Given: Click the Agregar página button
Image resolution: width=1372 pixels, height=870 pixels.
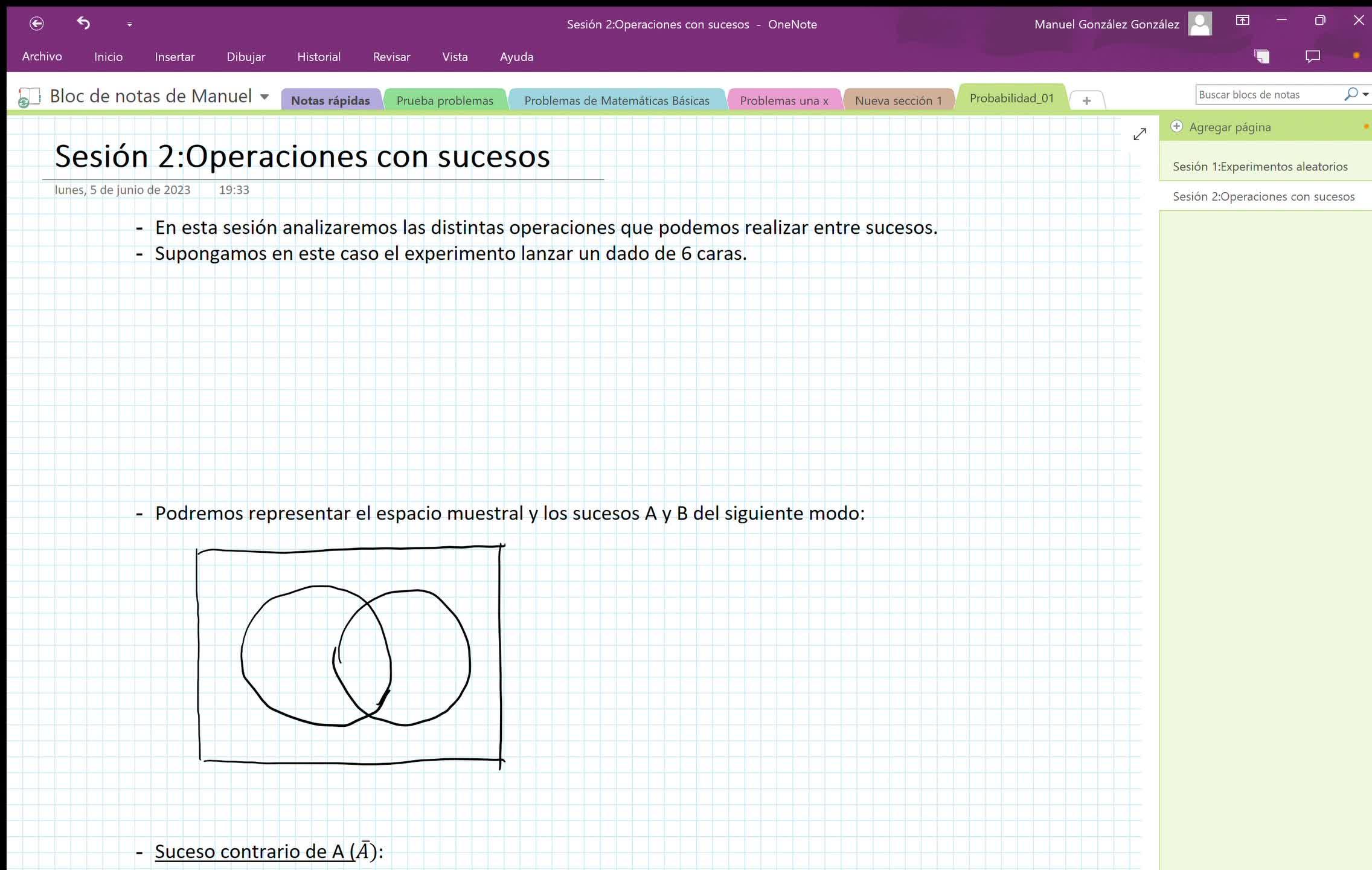Looking at the screenshot, I should (1229, 127).
